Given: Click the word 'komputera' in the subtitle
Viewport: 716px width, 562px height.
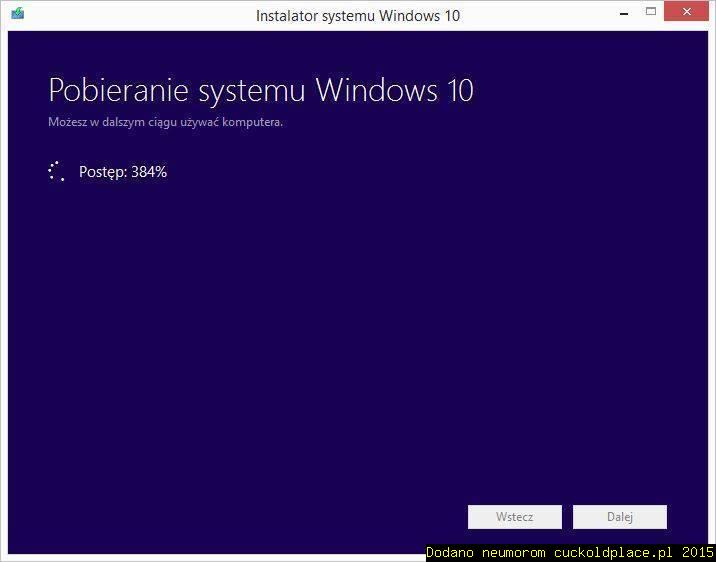Looking at the screenshot, I should click(254, 122).
